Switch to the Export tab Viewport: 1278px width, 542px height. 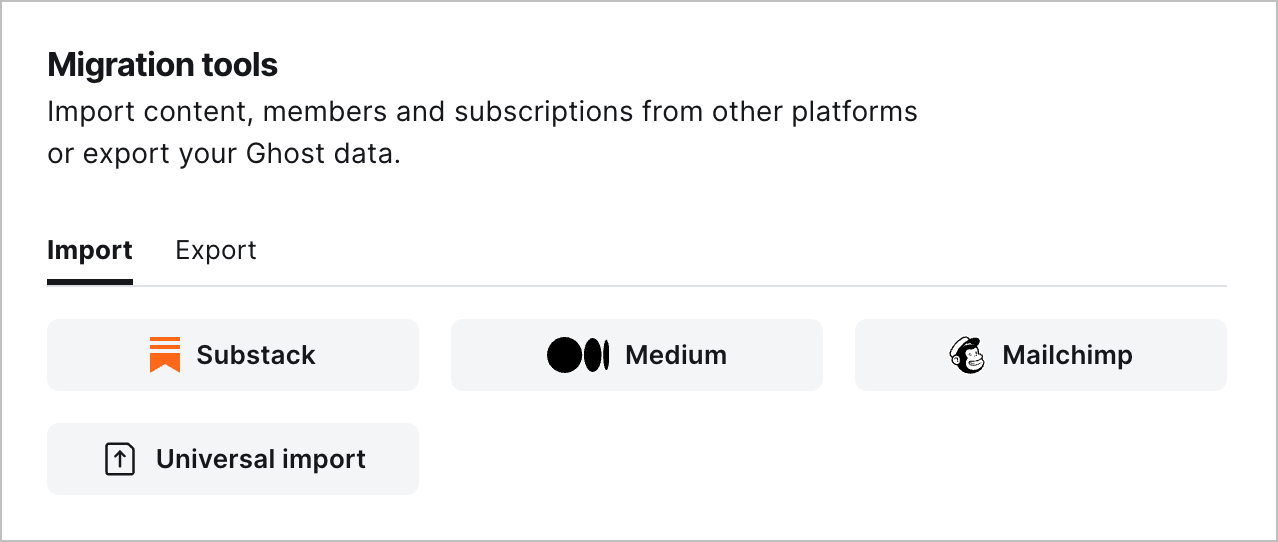(x=216, y=250)
